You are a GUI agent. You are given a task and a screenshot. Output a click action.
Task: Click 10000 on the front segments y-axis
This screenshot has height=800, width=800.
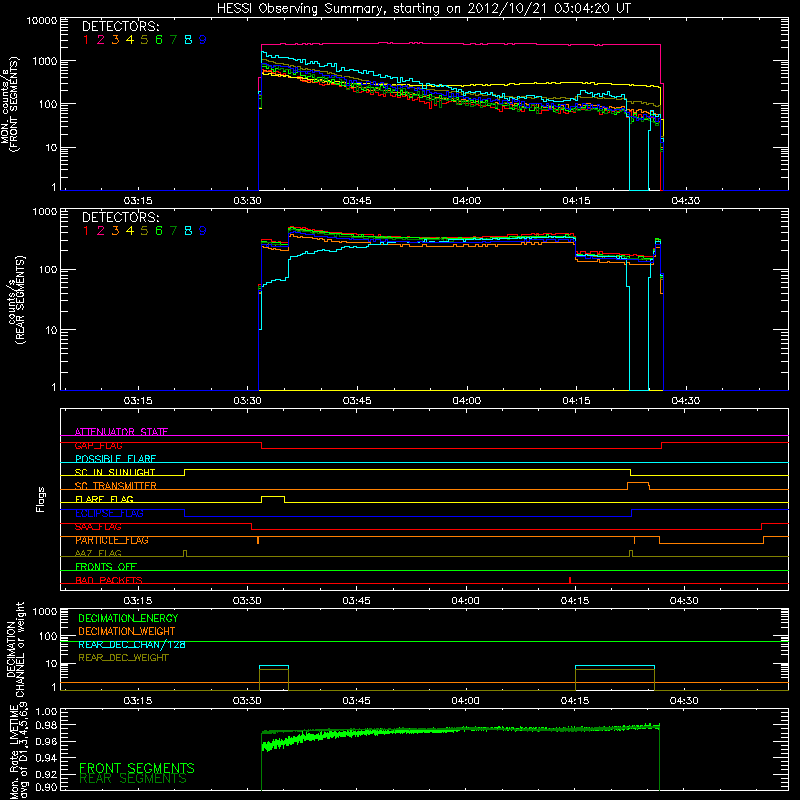[42, 21]
